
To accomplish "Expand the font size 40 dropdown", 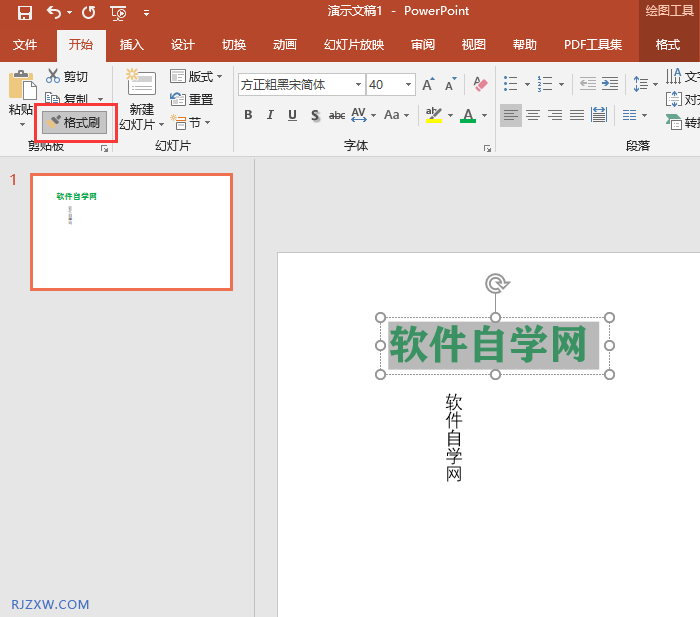I will point(407,85).
